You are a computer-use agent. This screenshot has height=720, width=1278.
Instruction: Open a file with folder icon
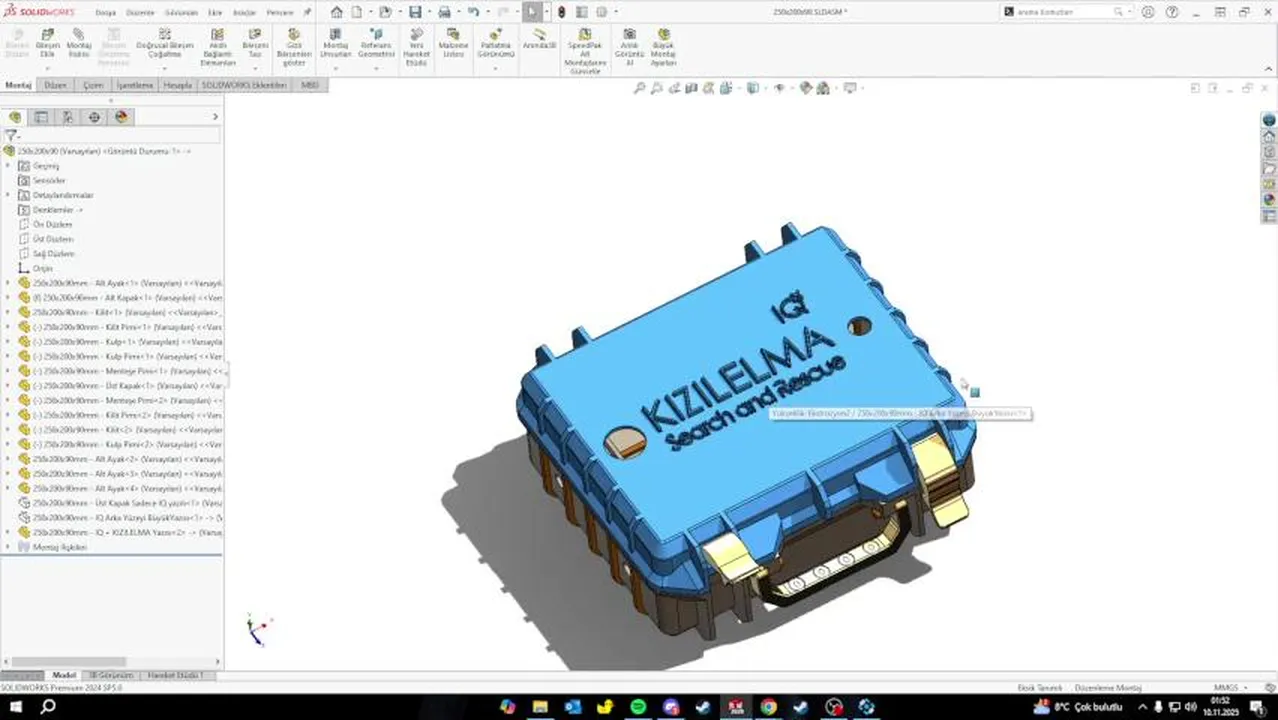384,12
